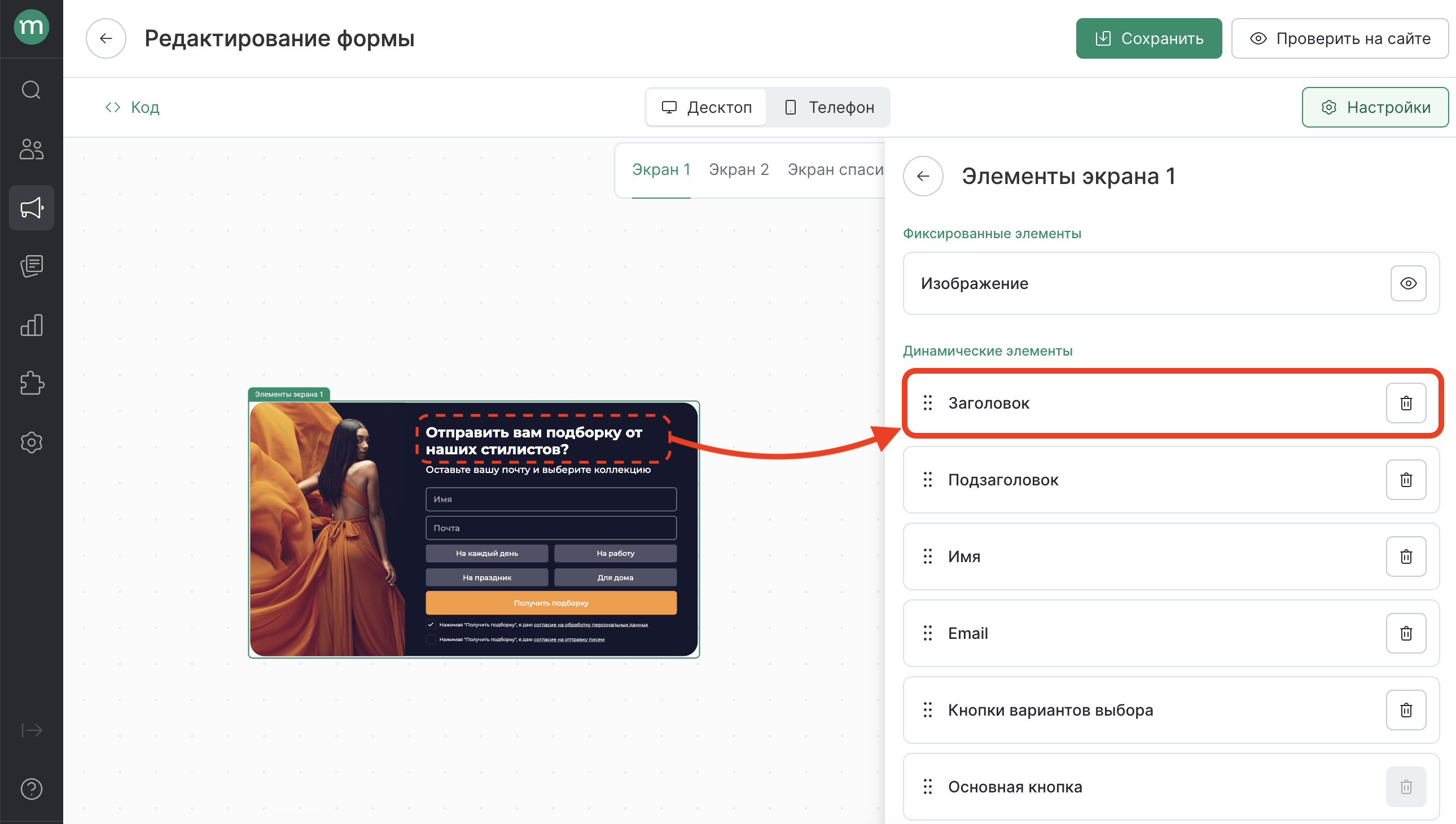This screenshot has height=824, width=1456.
Task: Click the help question mark icon
Action: click(31, 789)
